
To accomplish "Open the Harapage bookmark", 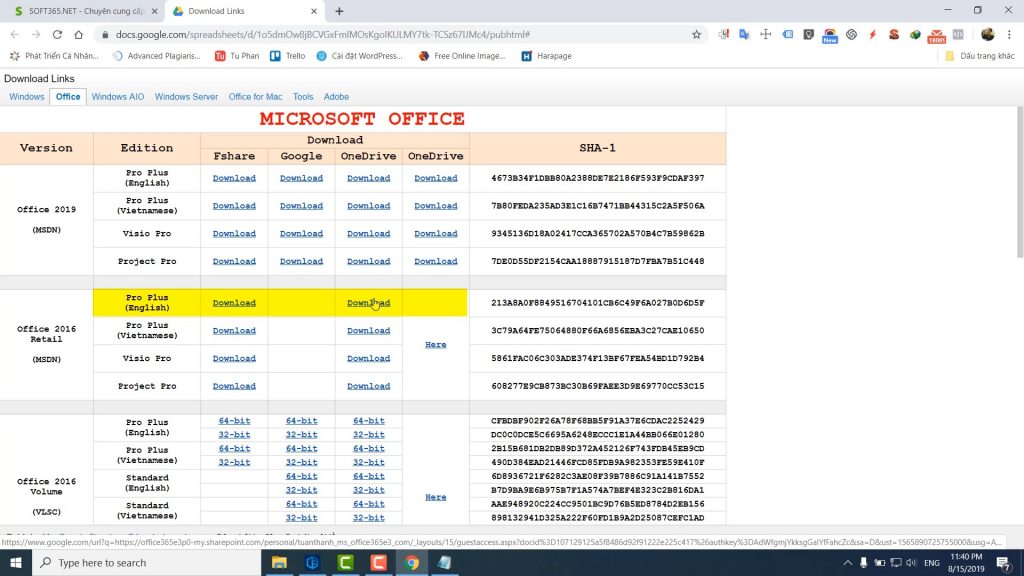I will coord(547,56).
